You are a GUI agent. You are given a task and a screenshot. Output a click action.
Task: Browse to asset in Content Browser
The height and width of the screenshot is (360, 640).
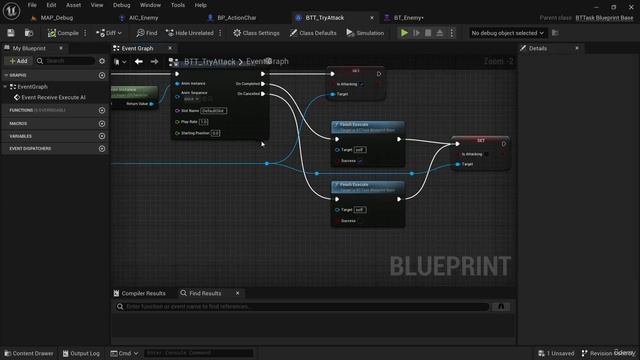tap(29, 33)
